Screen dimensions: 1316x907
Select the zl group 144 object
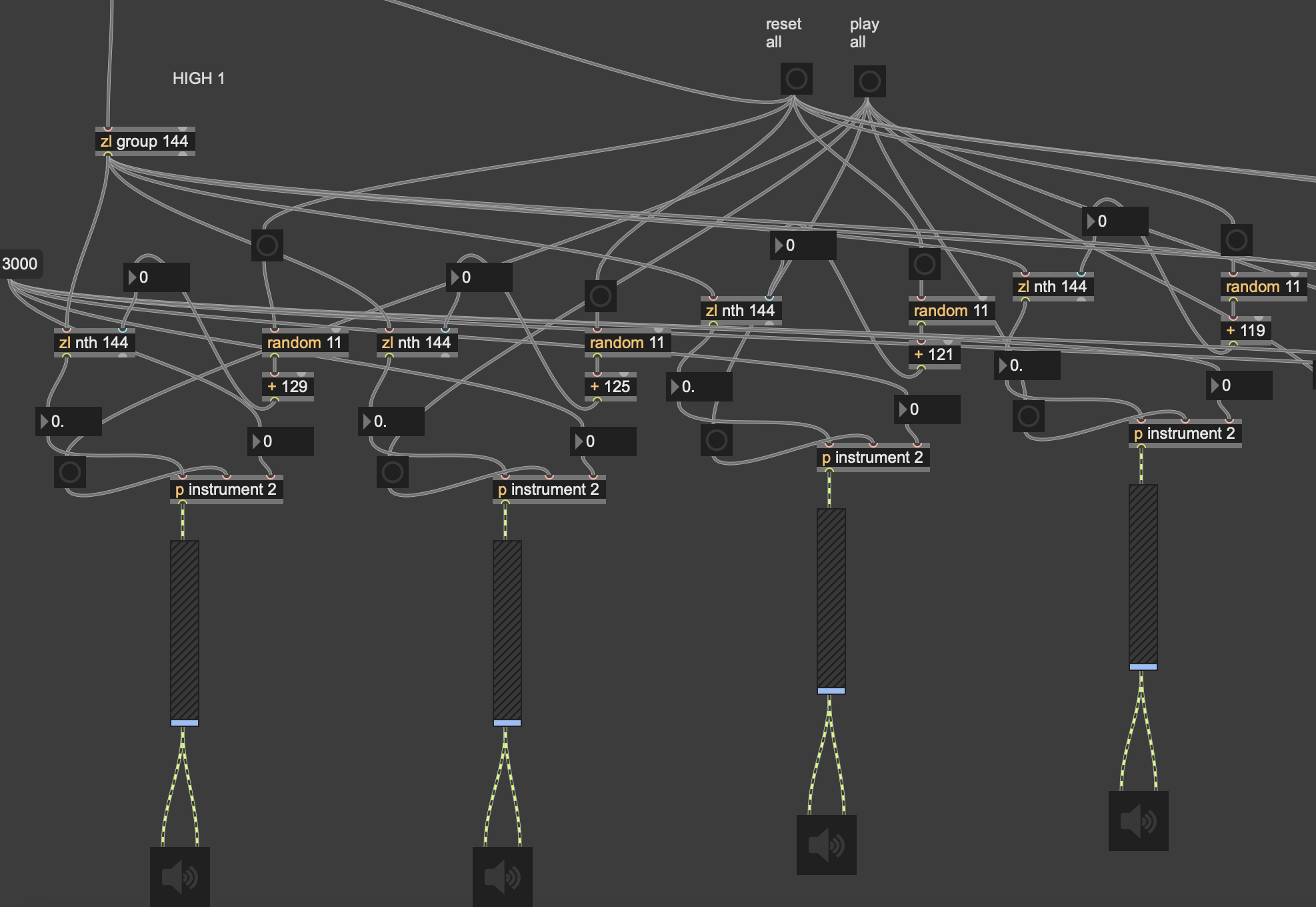pyautogui.click(x=145, y=141)
